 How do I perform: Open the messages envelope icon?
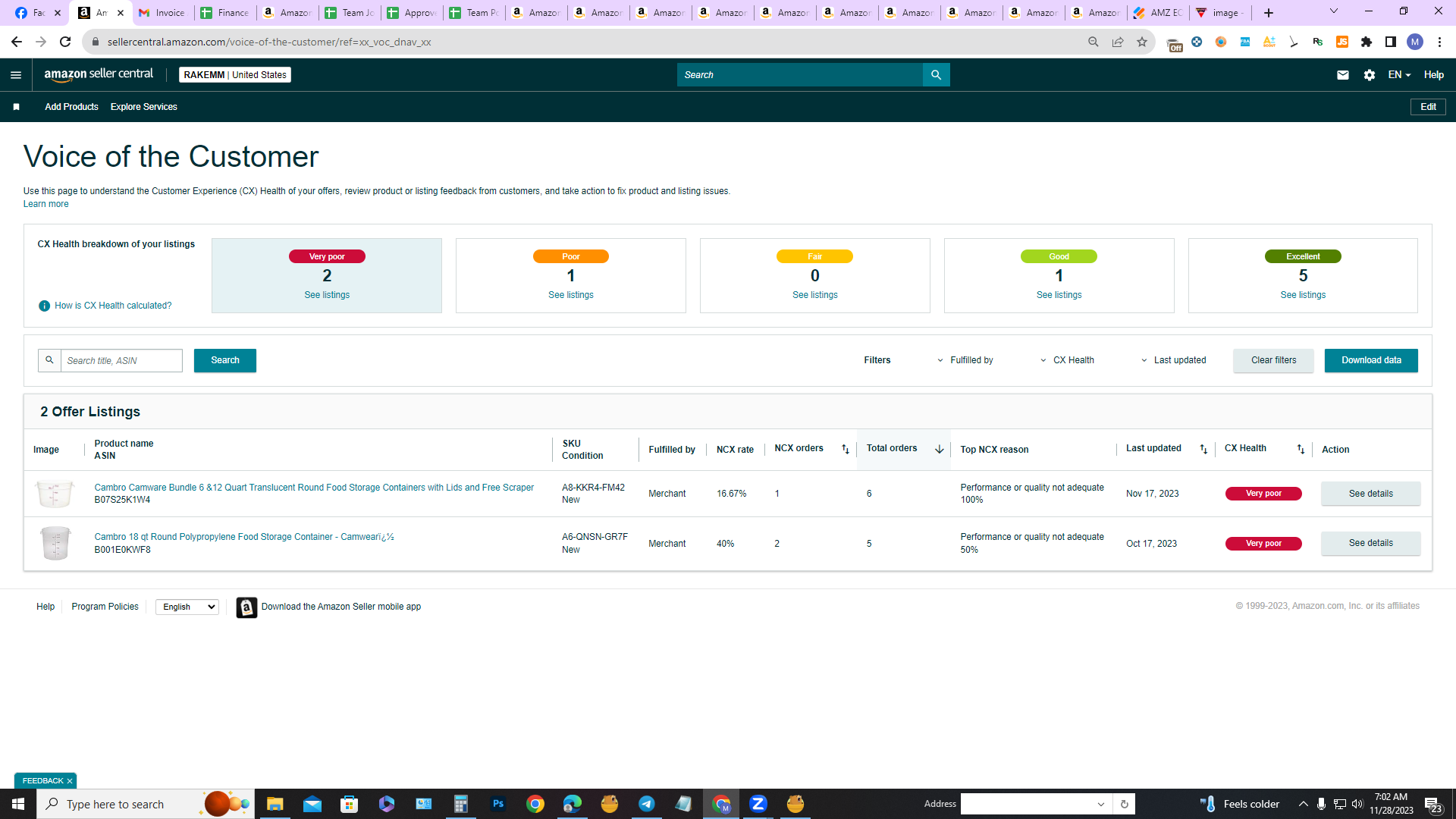click(1342, 74)
